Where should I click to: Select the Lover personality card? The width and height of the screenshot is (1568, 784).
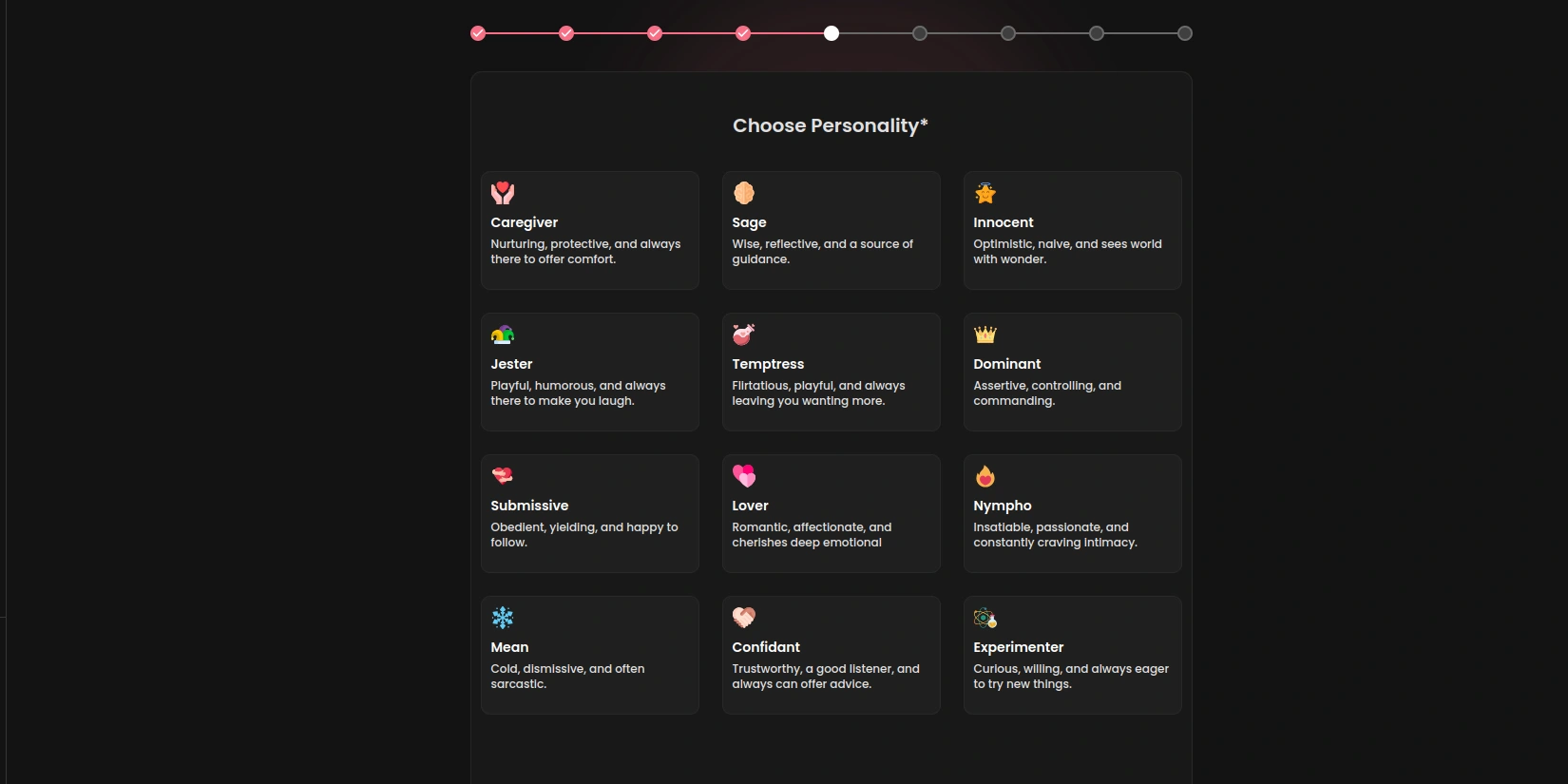tap(831, 513)
